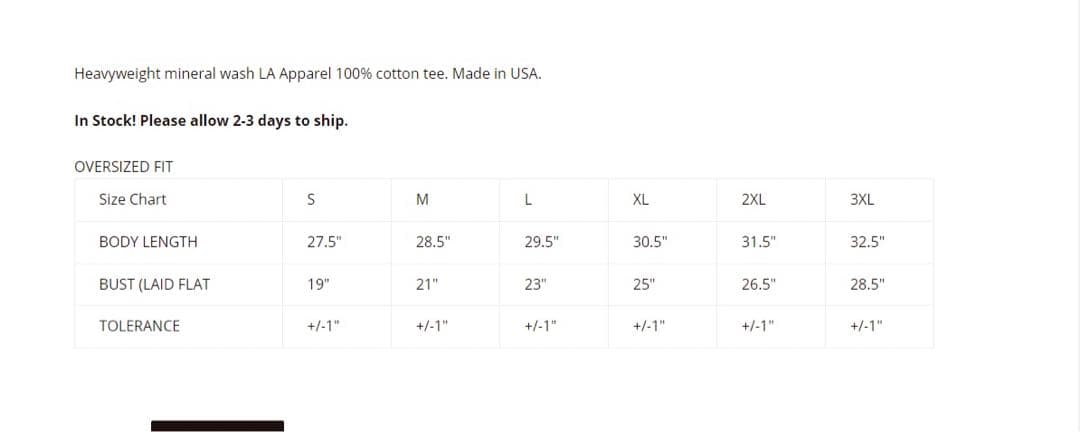
Task: Choose the XL size column header
Action: (641, 199)
